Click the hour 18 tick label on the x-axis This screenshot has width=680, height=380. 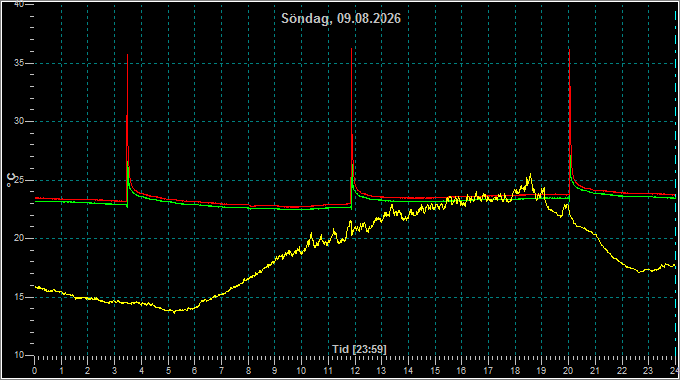pyautogui.click(x=515, y=371)
